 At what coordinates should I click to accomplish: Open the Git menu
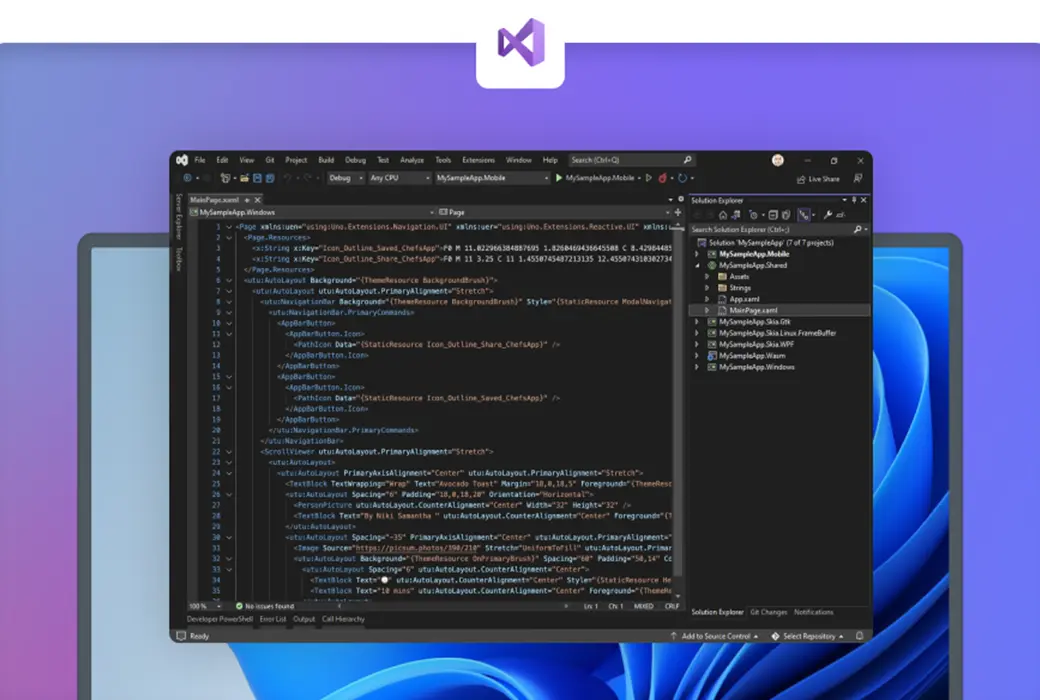tap(269, 160)
